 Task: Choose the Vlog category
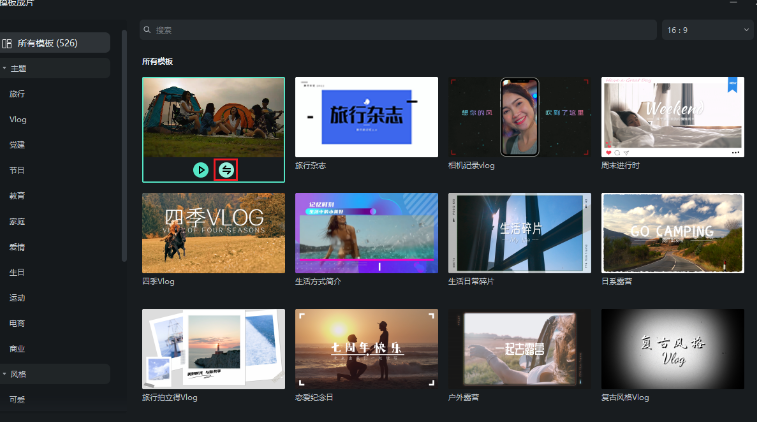pos(18,119)
